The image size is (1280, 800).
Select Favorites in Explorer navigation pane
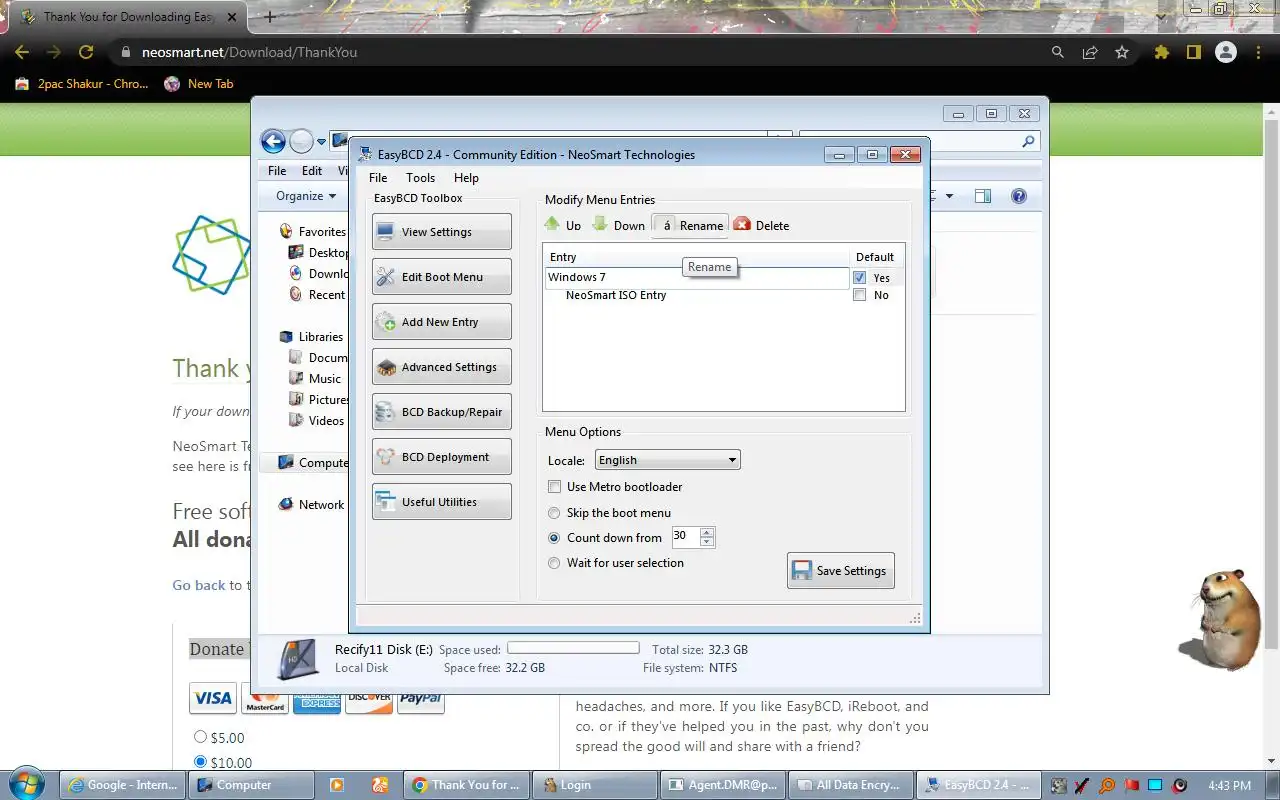pos(322,232)
